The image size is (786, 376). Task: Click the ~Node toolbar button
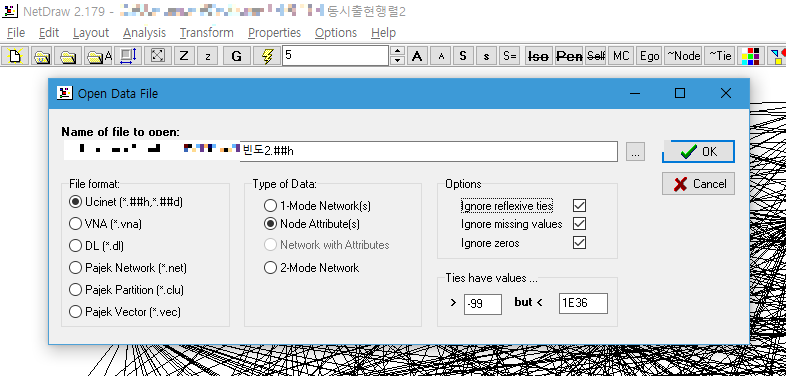click(683, 56)
